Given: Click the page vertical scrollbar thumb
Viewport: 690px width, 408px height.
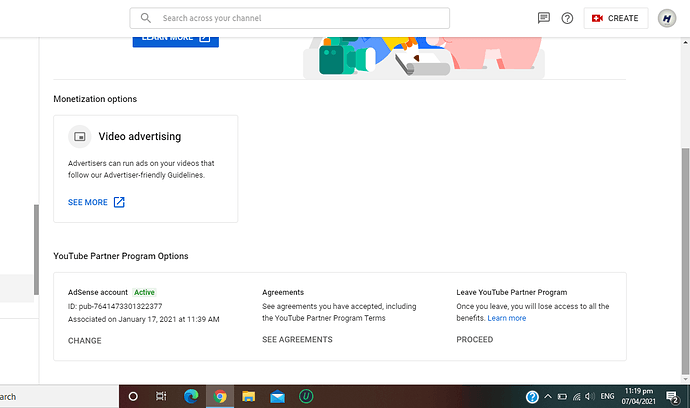Looking at the screenshot, I should 685,260.
